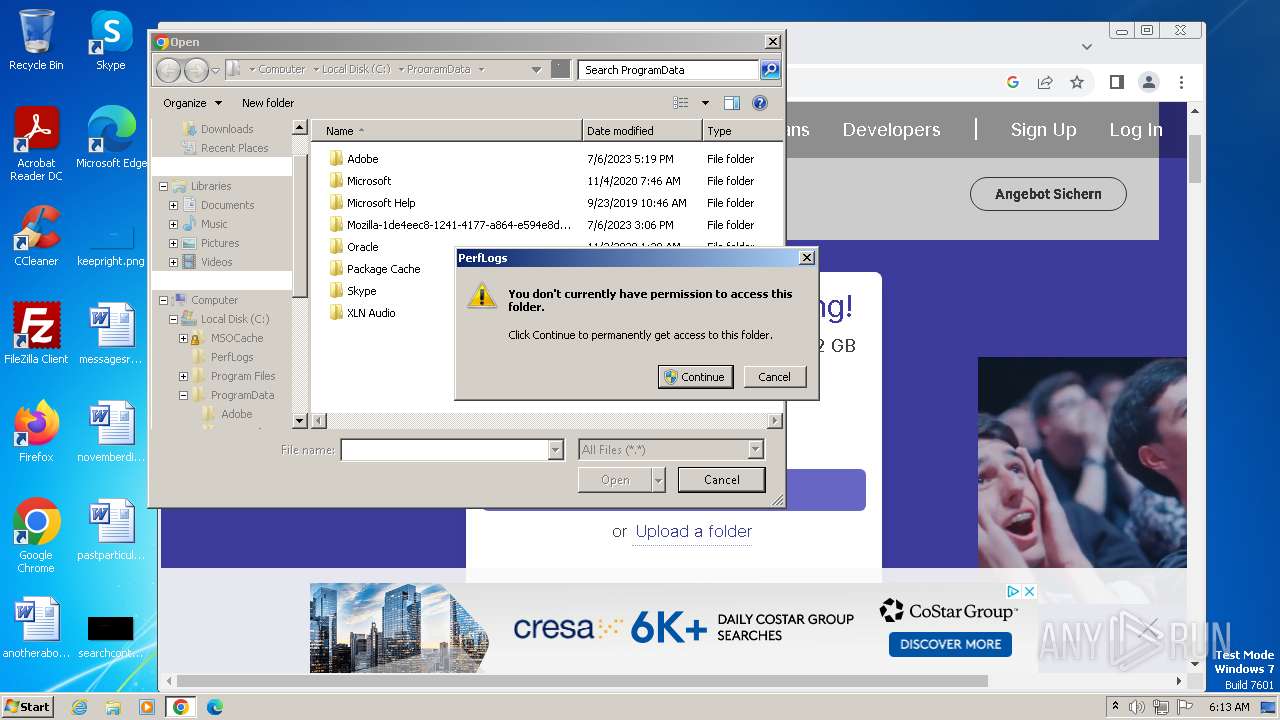The image size is (1280, 720).
Task: Click the Google icon in Chrome address bar
Action: pyautogui.click(x=1013, y=82)
